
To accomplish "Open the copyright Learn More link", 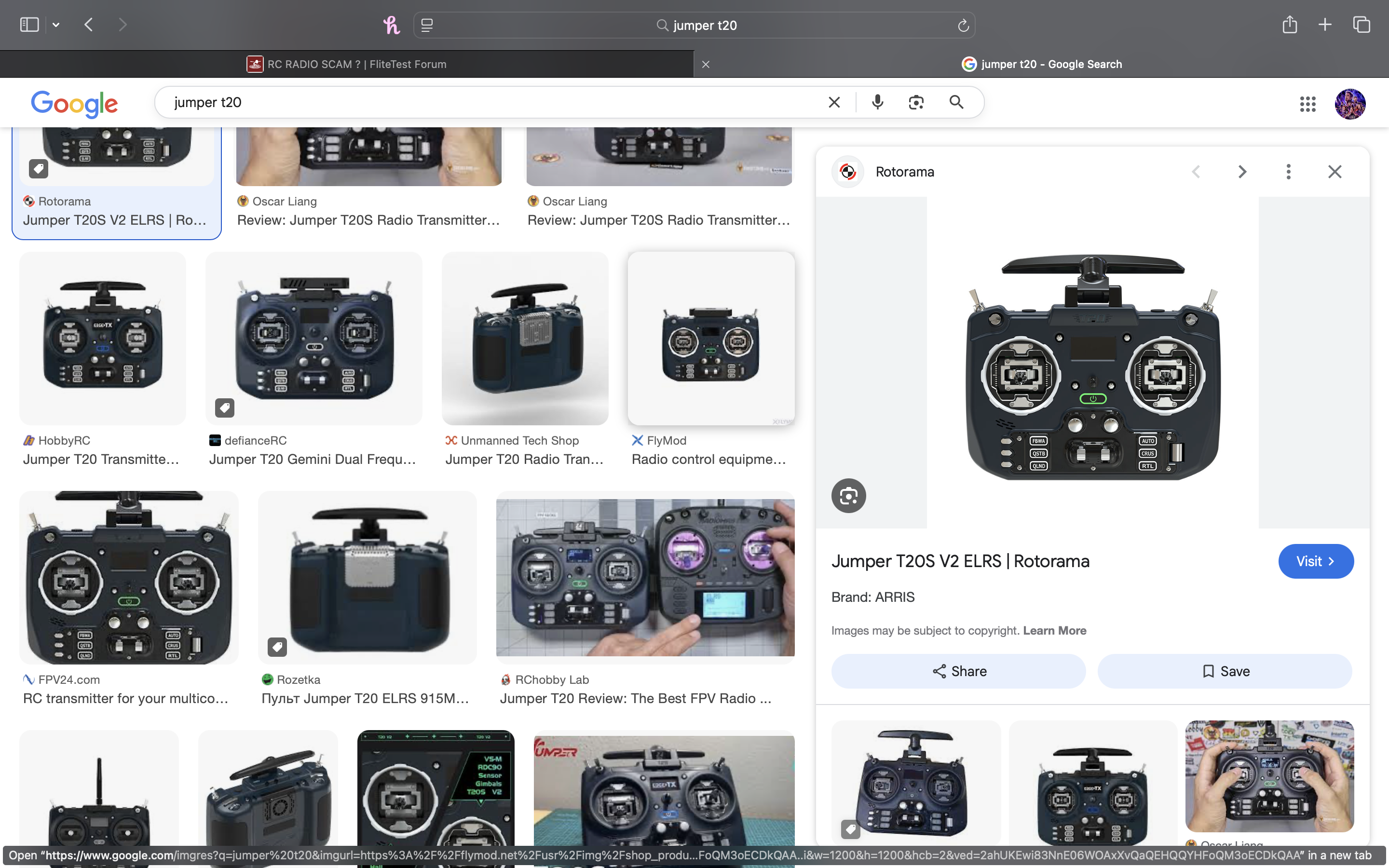I will [1054, 630].
